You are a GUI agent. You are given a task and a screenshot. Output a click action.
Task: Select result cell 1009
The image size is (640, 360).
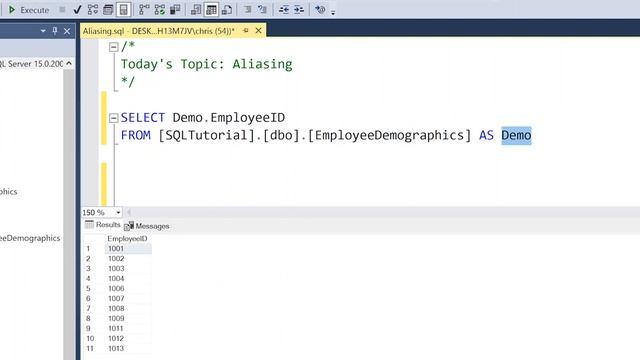pyautogui.click(x=128, y=318)
